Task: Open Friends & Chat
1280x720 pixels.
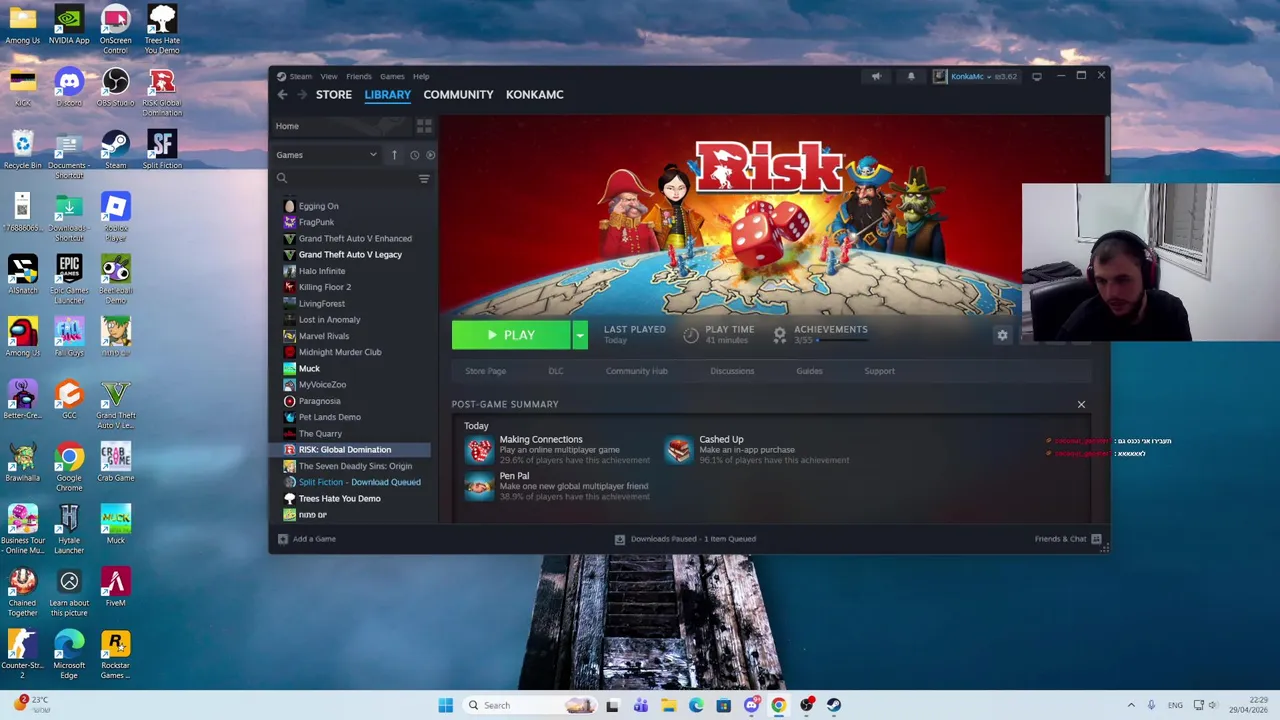Action: (x=1068, y=539)
